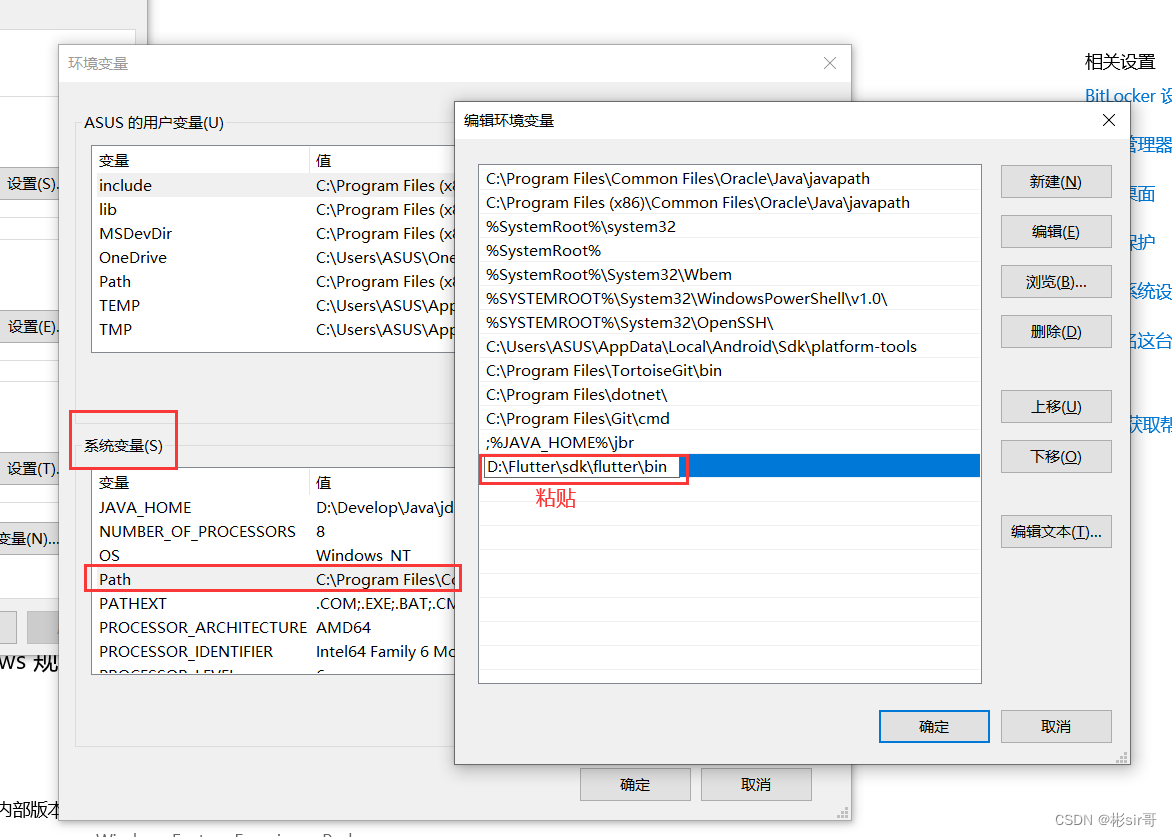Click 确定 in the 环境变量 window
The image size is (1172, 837).
click(635, 785)
